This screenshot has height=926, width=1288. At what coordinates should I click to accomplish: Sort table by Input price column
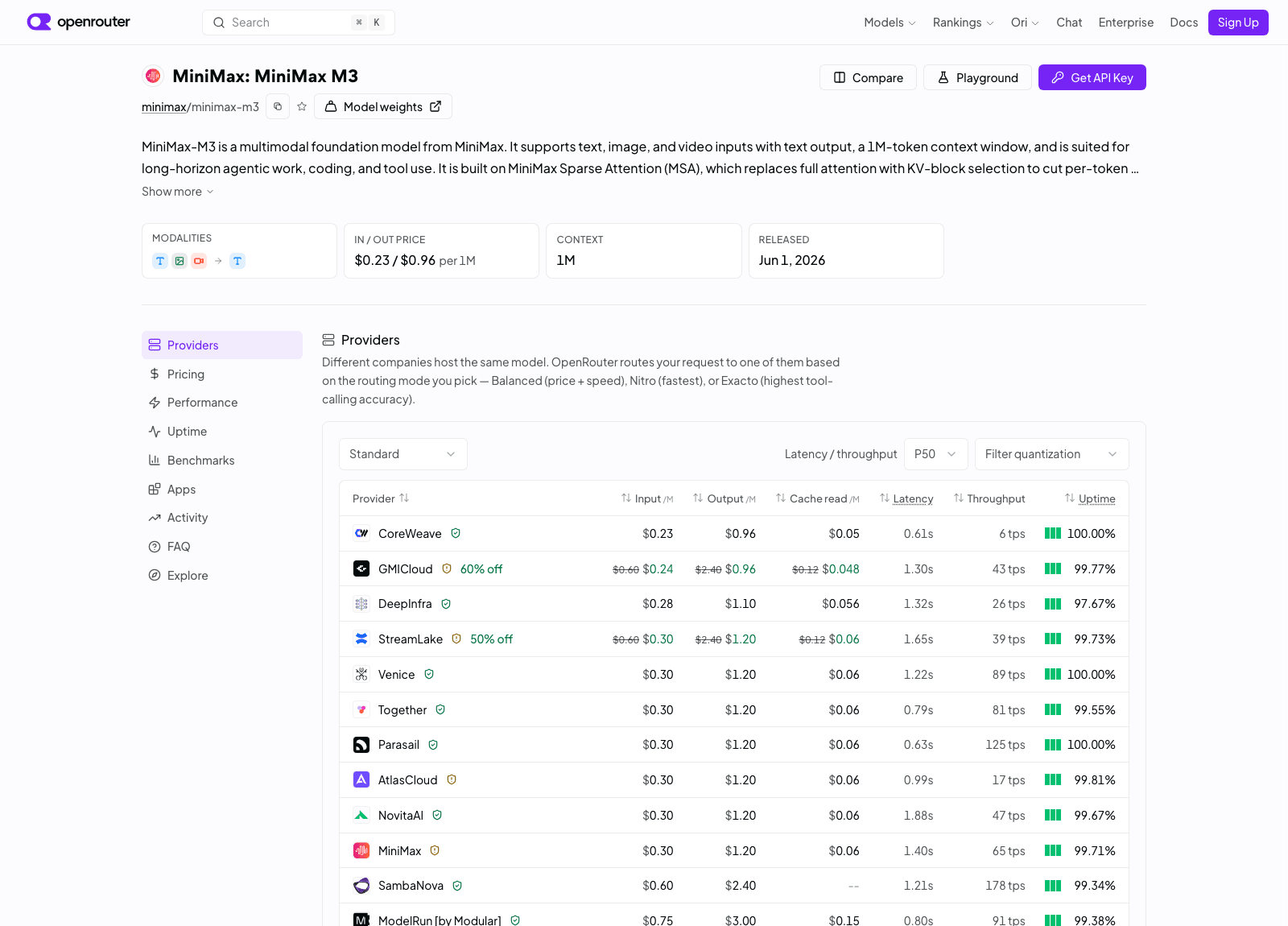pos(647,498)
